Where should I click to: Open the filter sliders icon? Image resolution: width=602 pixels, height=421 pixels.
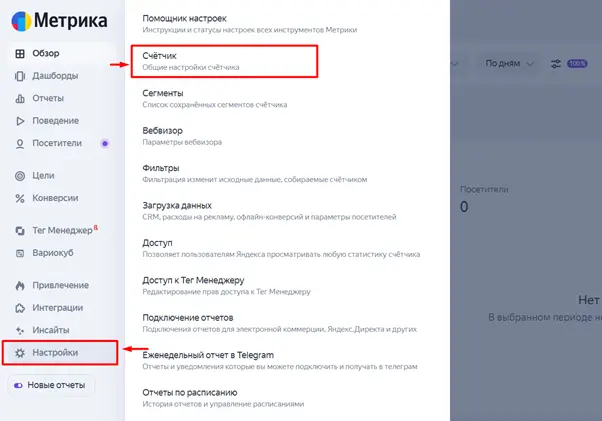pos(557,64)
